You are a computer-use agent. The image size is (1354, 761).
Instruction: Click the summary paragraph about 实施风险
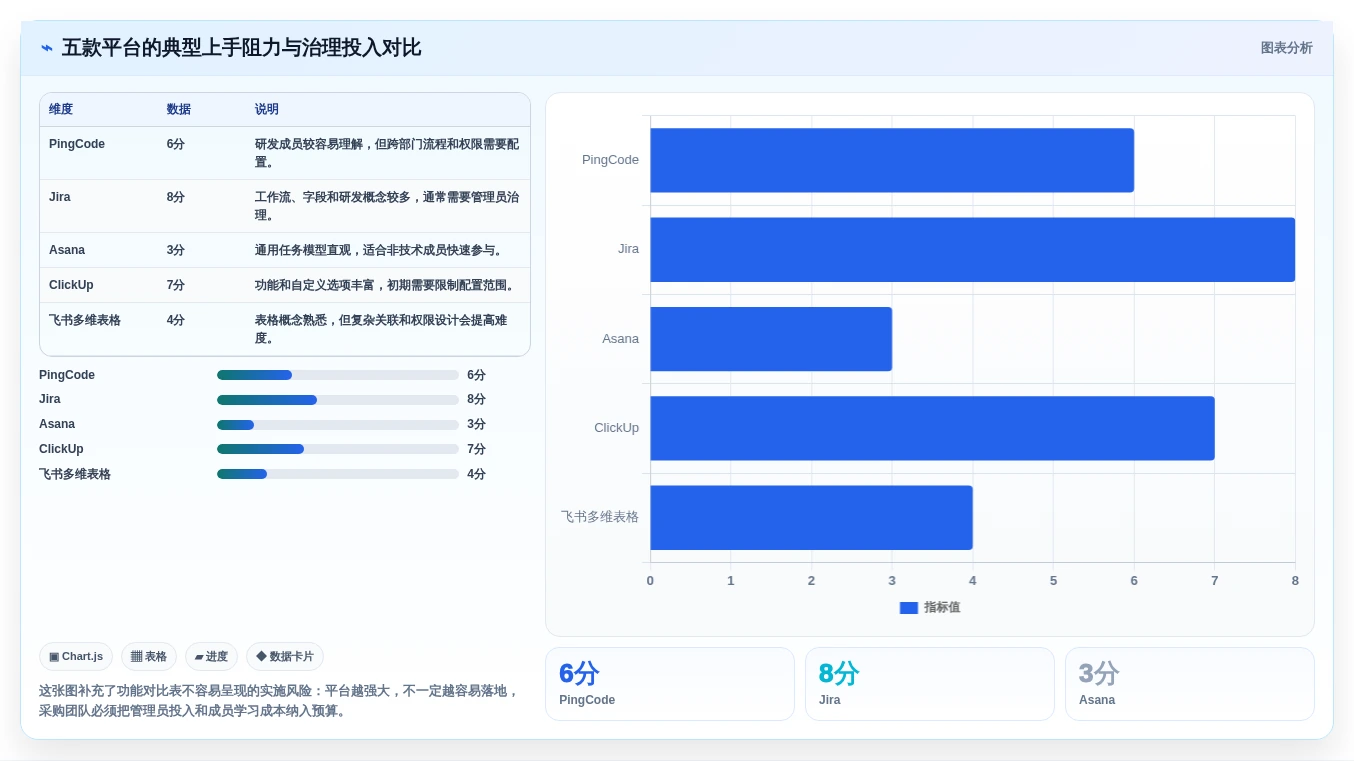(x=280, y=701)
